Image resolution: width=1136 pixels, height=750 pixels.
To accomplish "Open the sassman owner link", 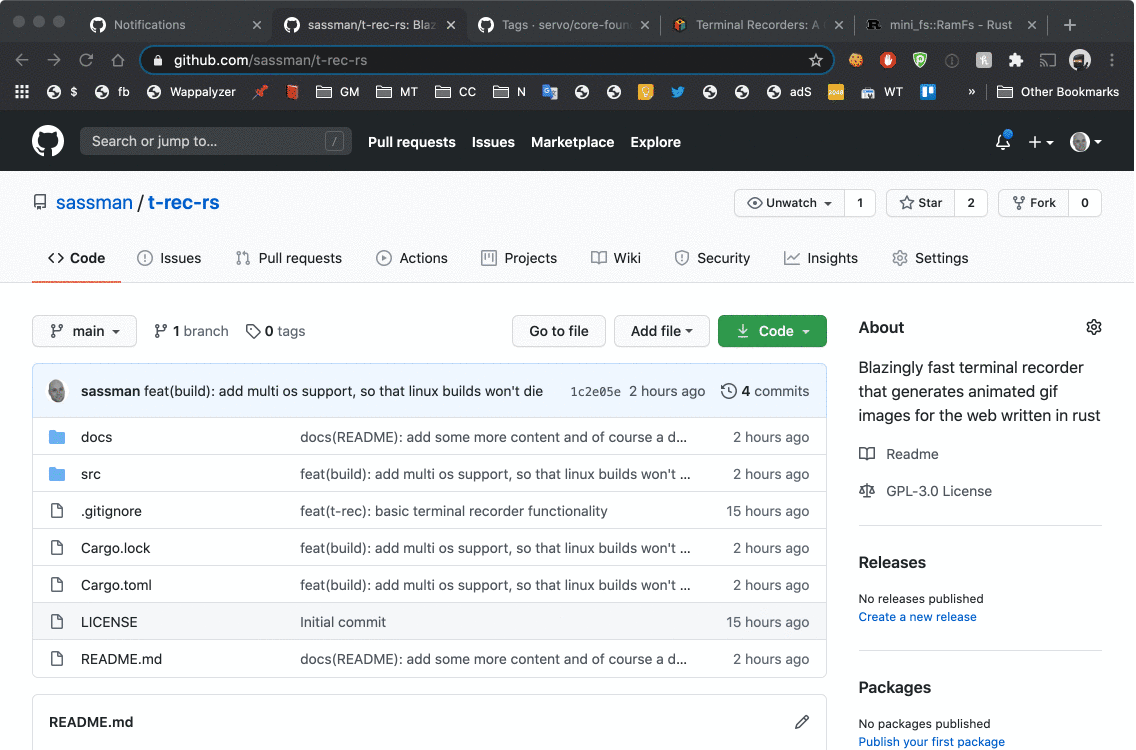I will (x=94, y=202).
